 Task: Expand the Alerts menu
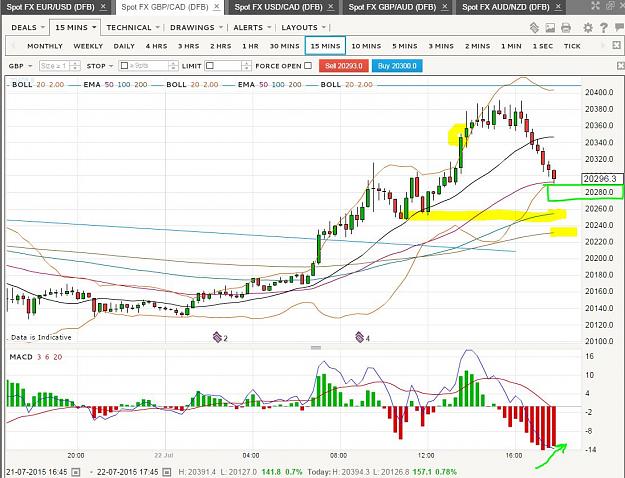252,28
